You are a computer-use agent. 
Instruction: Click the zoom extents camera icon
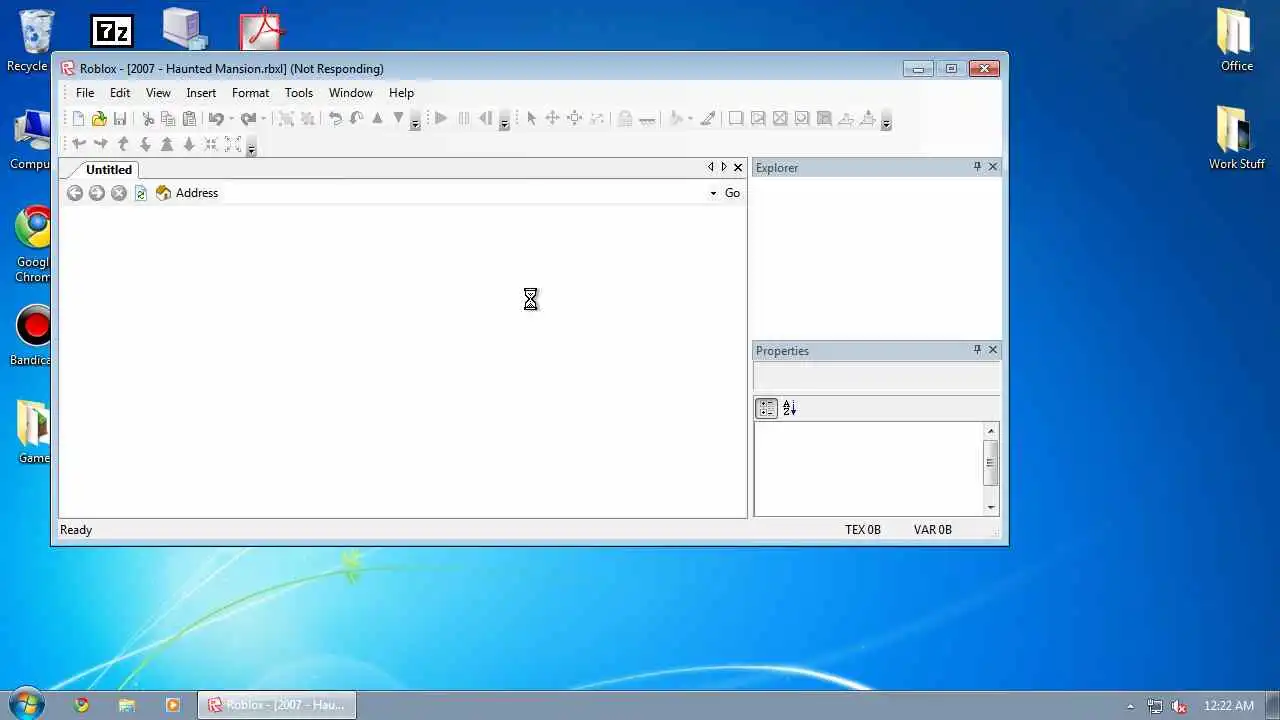pos(233,145)
